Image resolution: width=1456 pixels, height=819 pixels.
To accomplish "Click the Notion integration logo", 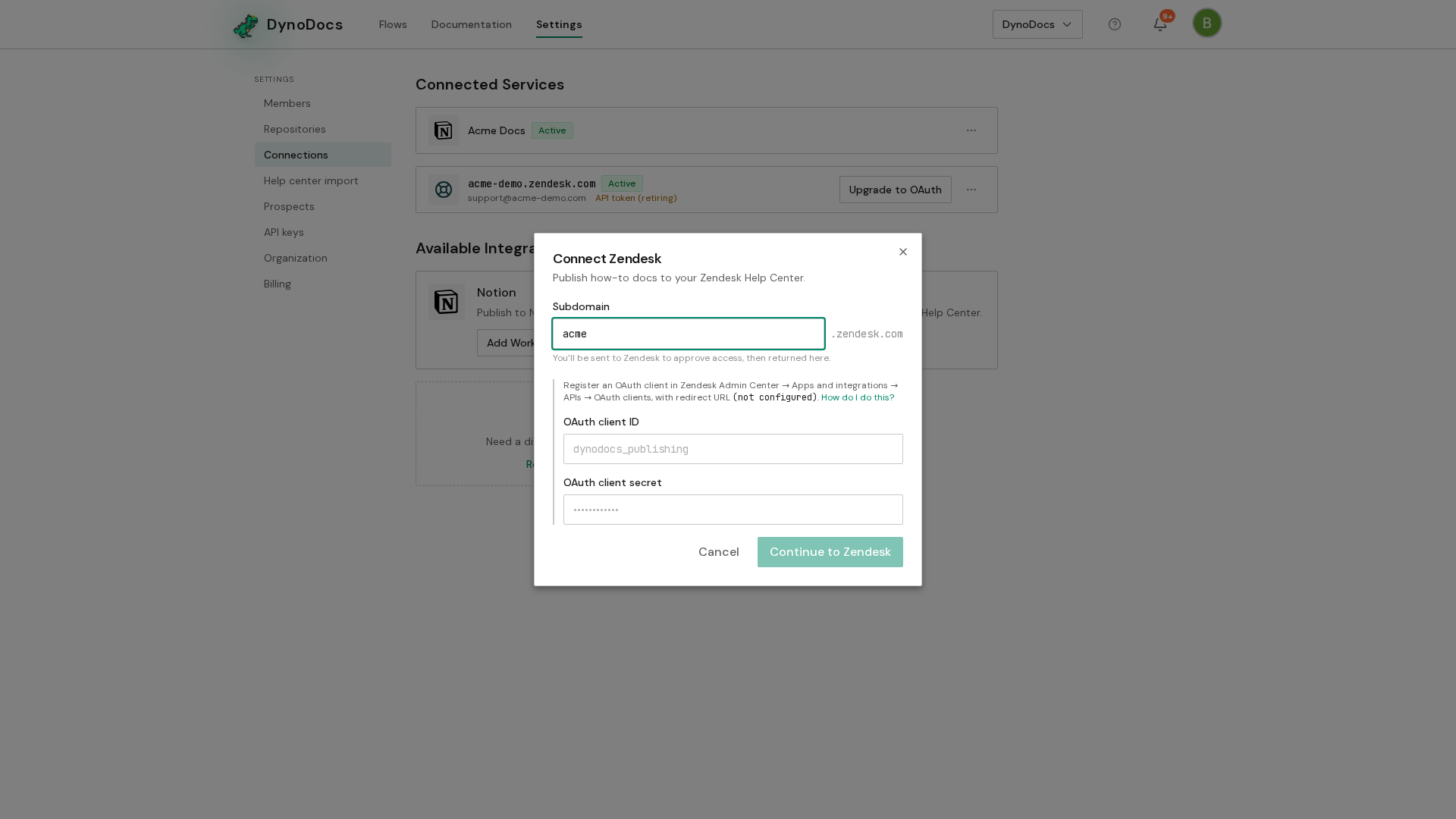I will [447, 302].
